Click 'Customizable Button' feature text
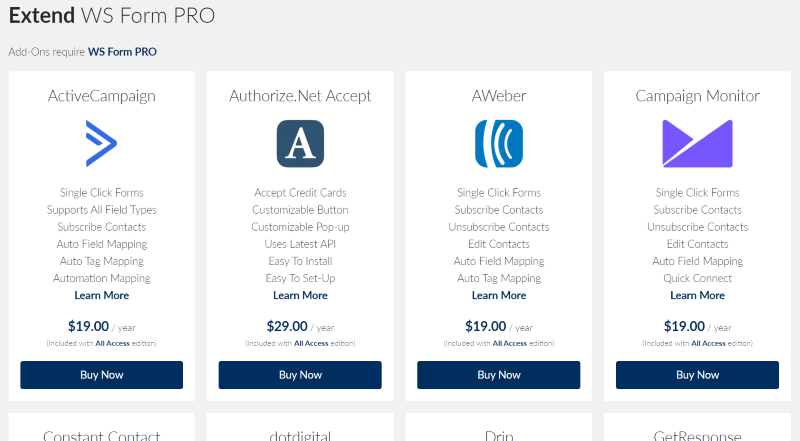 (x=300, y=210)
